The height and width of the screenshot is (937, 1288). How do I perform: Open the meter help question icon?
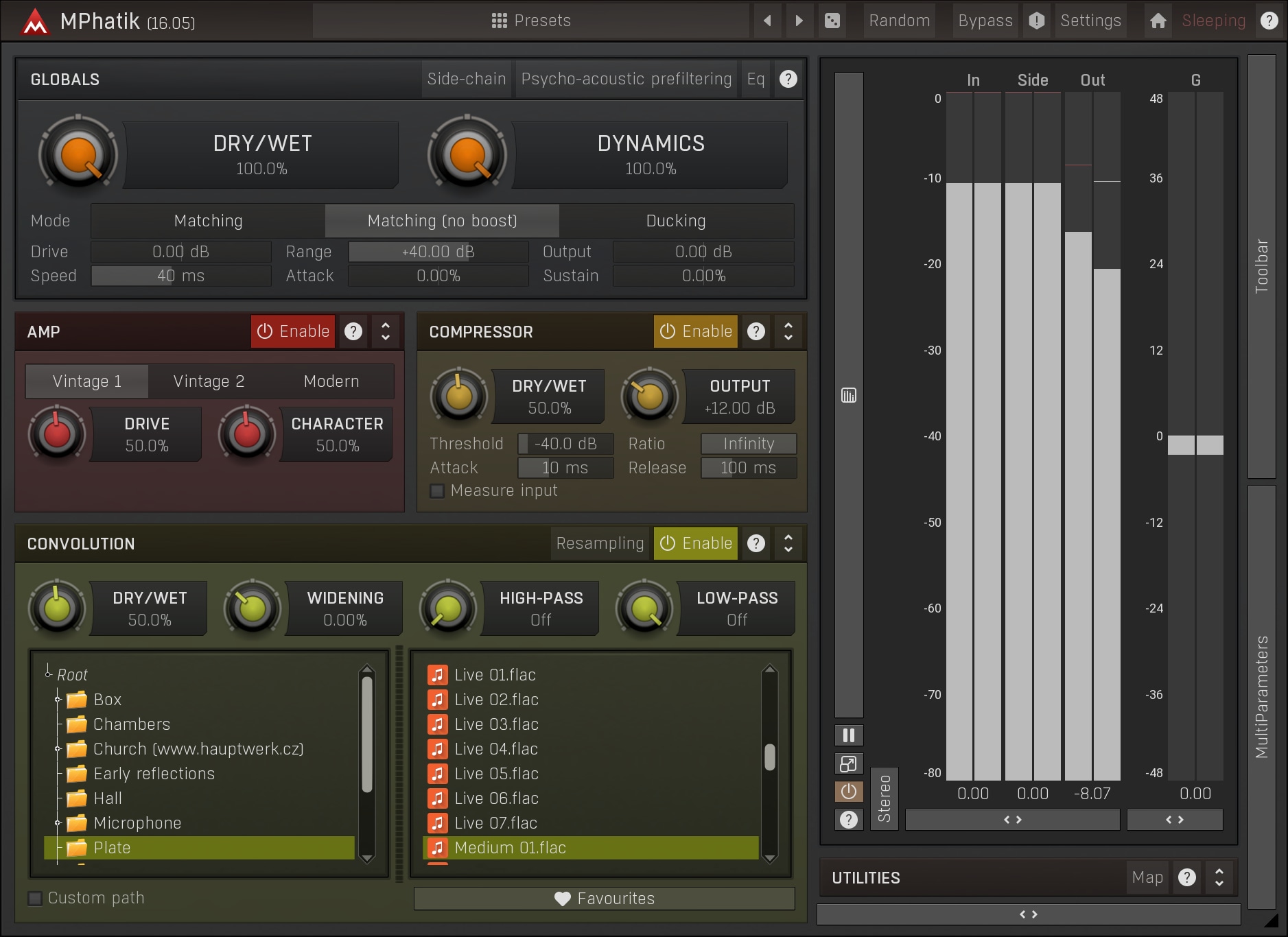[849, 820]
